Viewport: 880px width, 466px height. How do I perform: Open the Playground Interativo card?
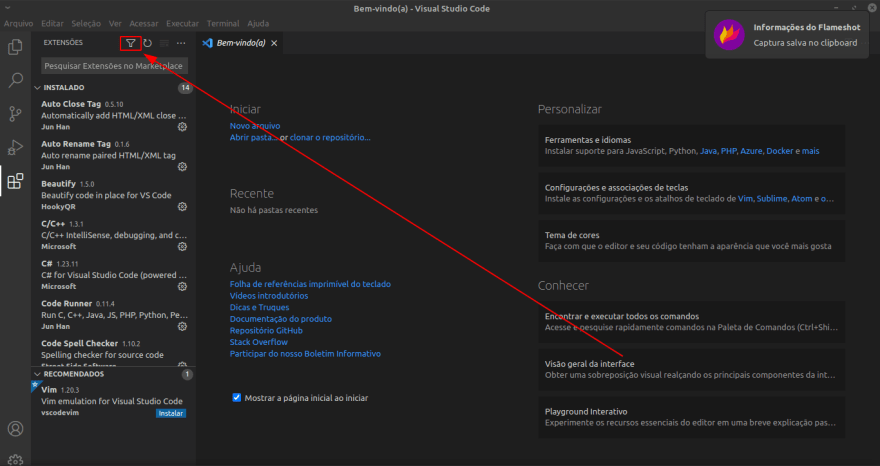691,417
